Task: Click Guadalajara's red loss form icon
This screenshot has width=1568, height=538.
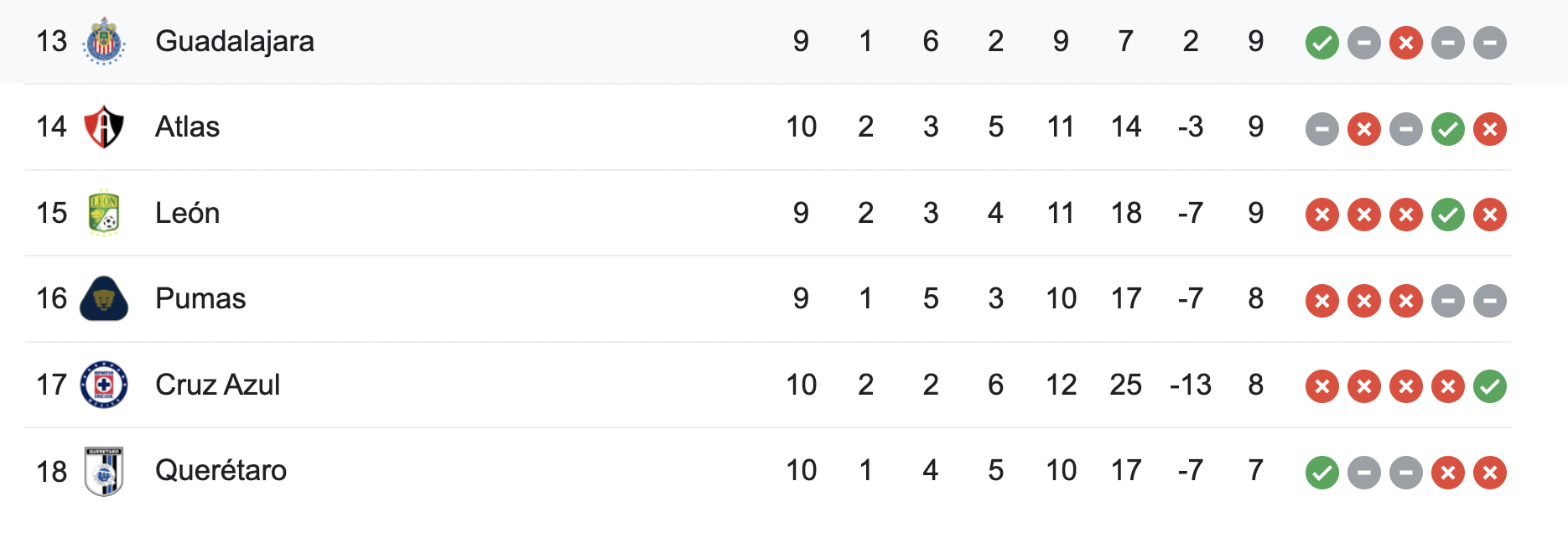Action: pos(1405,43)
